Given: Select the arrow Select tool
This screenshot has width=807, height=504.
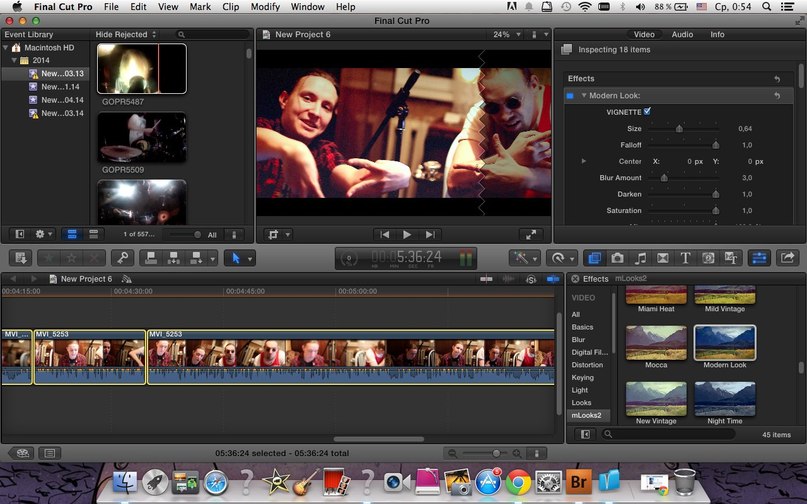Looking at the screenshot, I should tap(236, 257).
